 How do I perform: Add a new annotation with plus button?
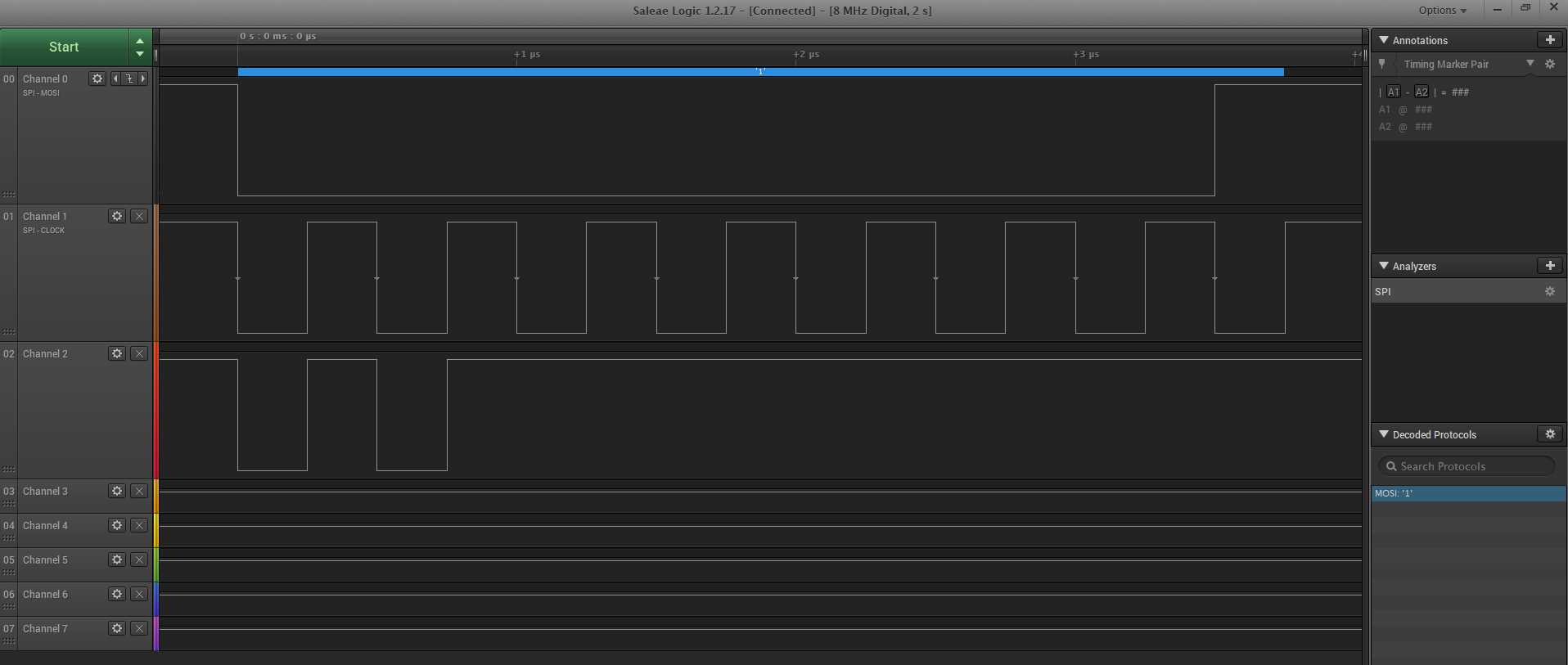tap(1550, 40)
